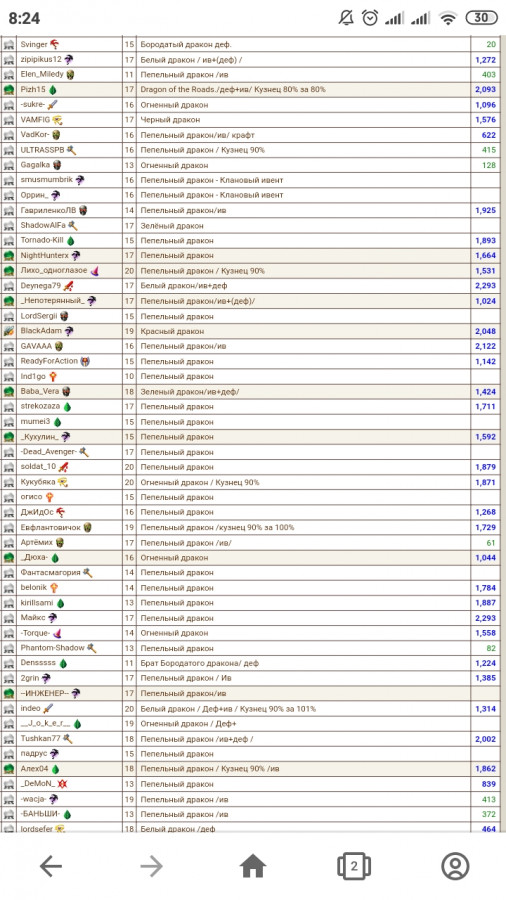
Task: Click the hat icon after -Torque-
Action: click(x=57, y=633)
